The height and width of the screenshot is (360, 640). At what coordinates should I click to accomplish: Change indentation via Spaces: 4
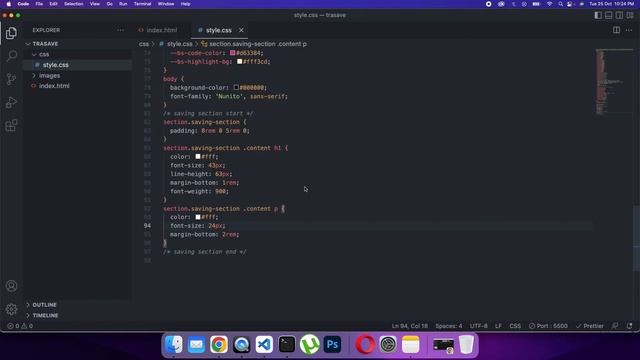[x=449, y=326]
